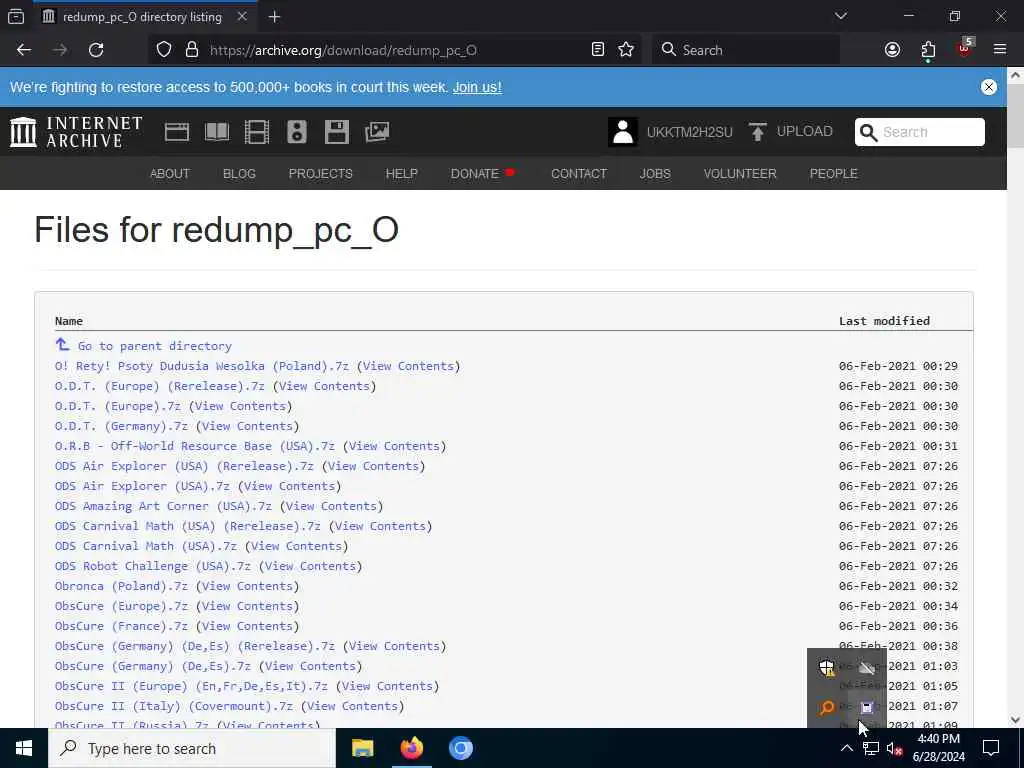Open a new browser tab

[x=274, y=17]
